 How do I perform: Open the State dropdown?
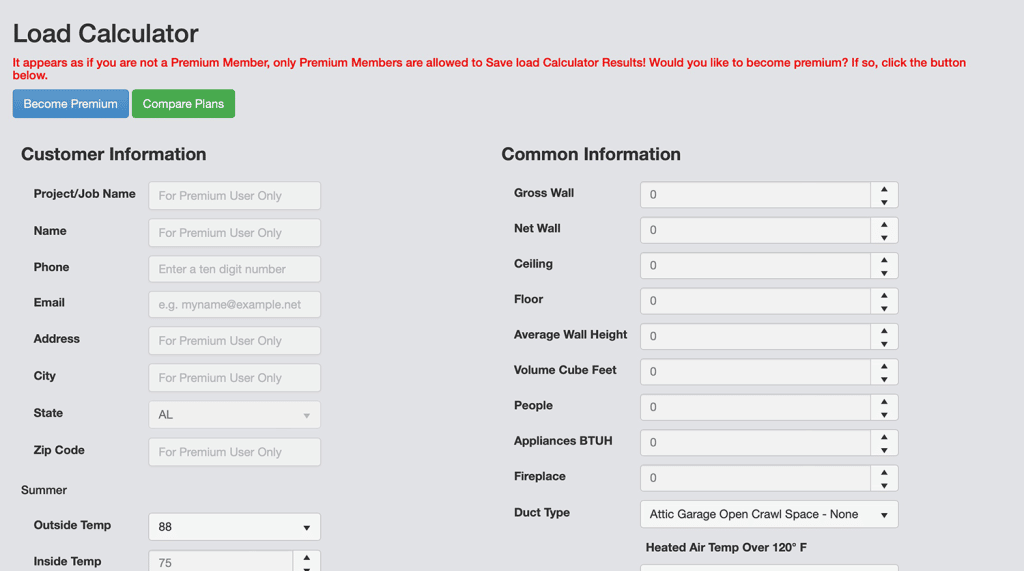point(234,415)
